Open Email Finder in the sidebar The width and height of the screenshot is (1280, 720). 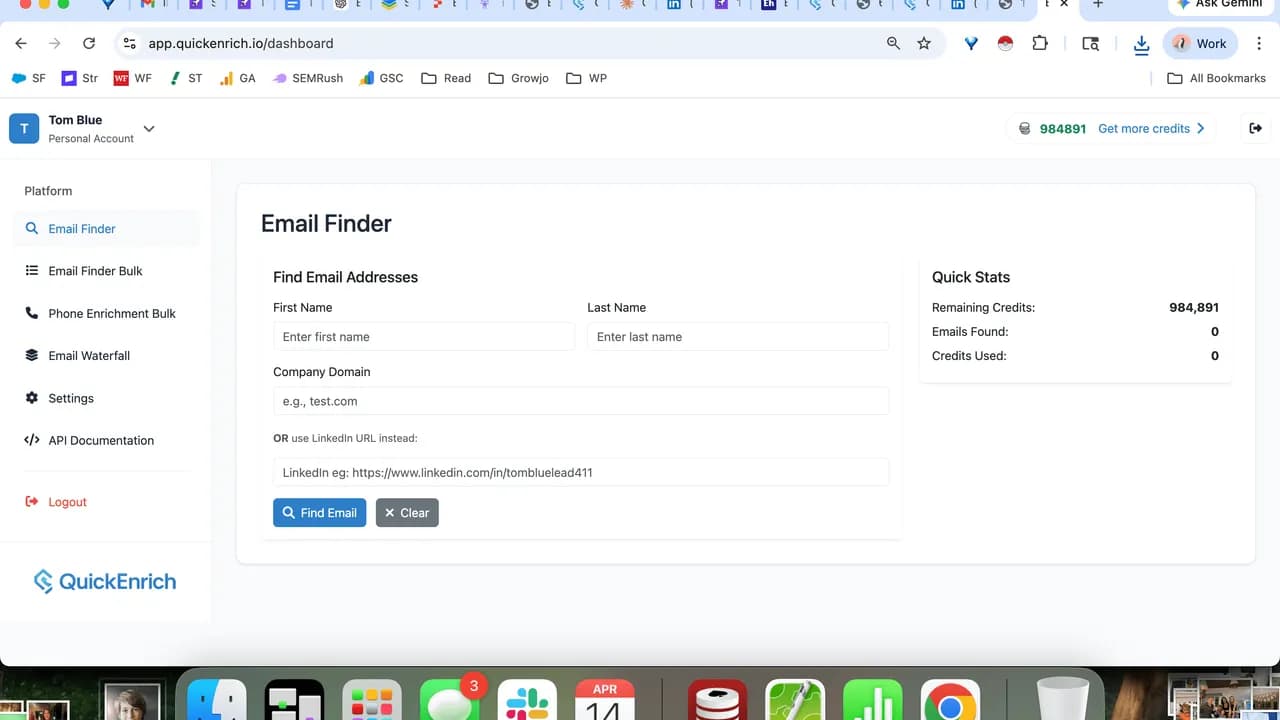coord(106,229)
